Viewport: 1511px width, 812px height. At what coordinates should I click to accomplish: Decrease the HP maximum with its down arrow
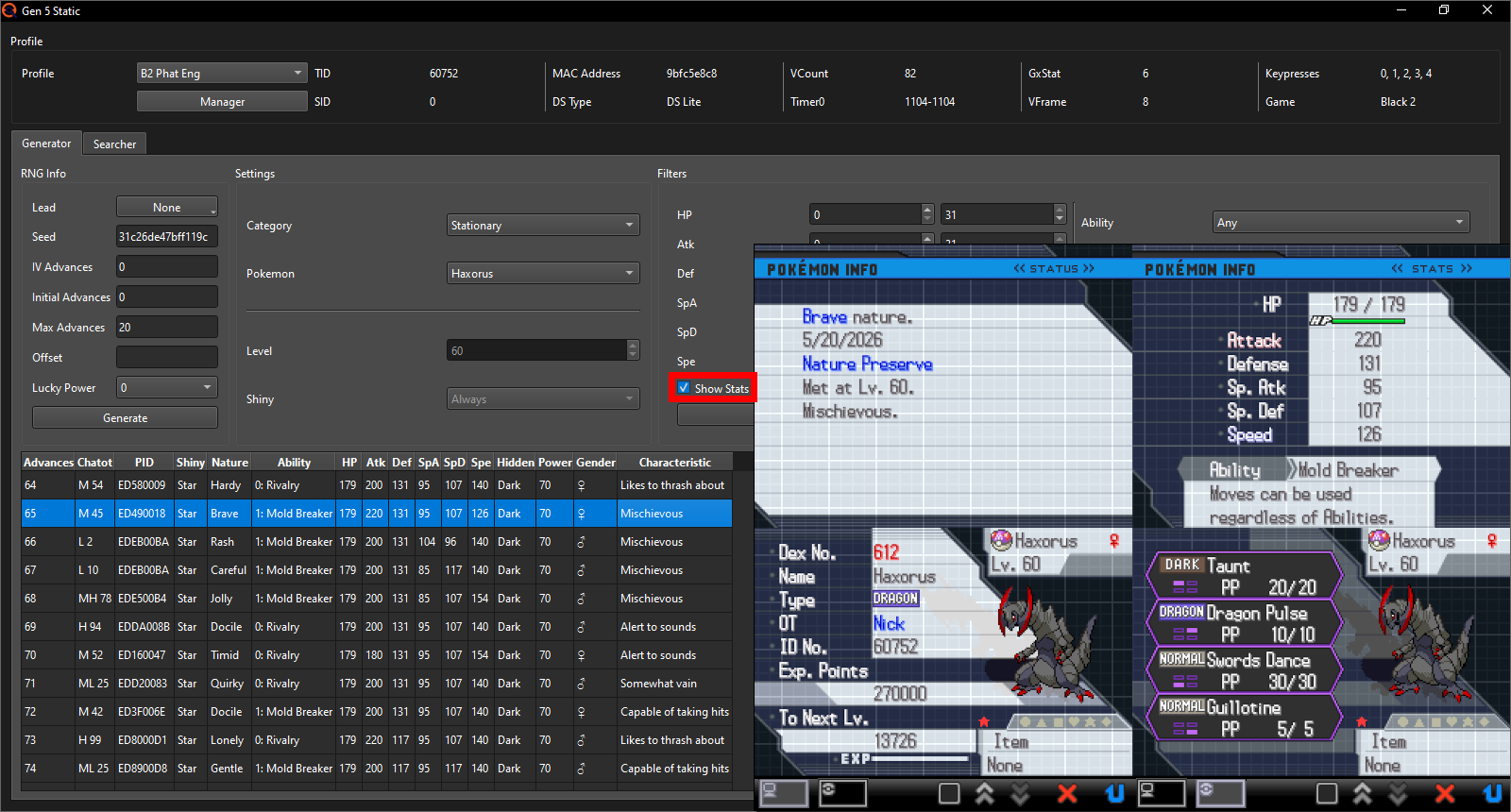(1060, 219)
